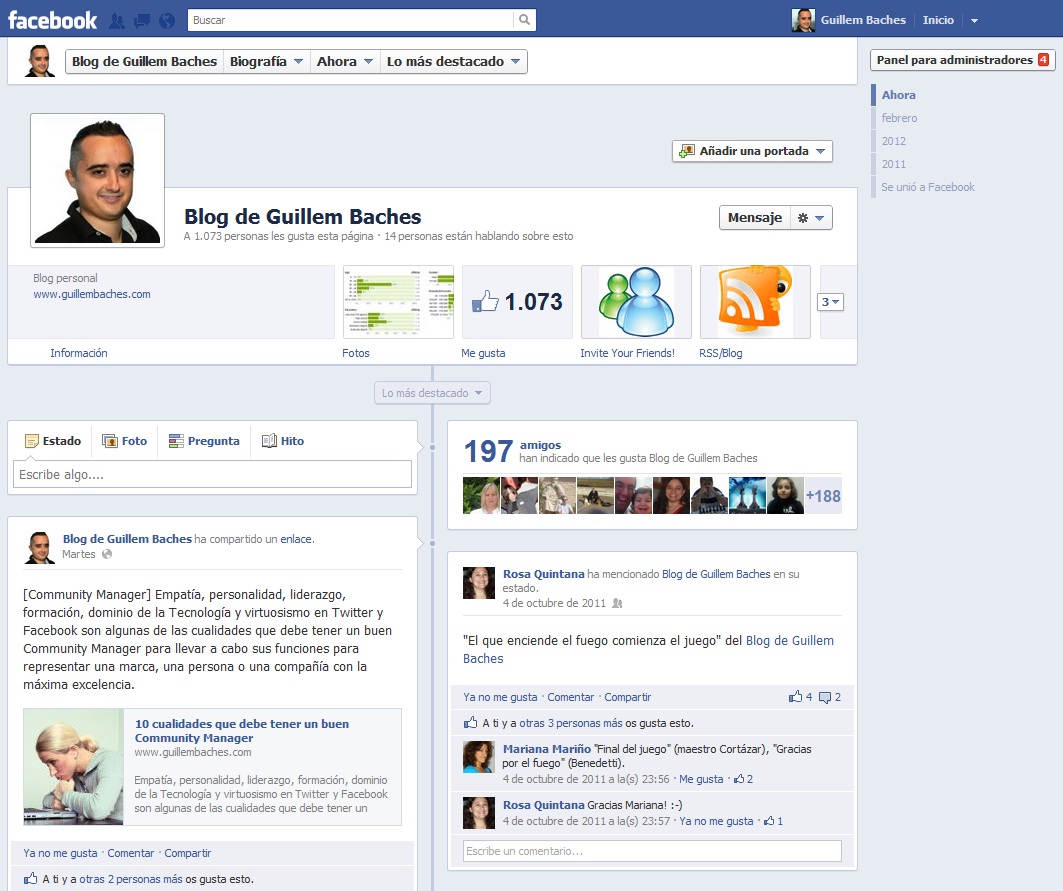The width and height of the screenshot is (1063, 891).
Task: Click the Escribe un comentario field
Action: [652, 851]
